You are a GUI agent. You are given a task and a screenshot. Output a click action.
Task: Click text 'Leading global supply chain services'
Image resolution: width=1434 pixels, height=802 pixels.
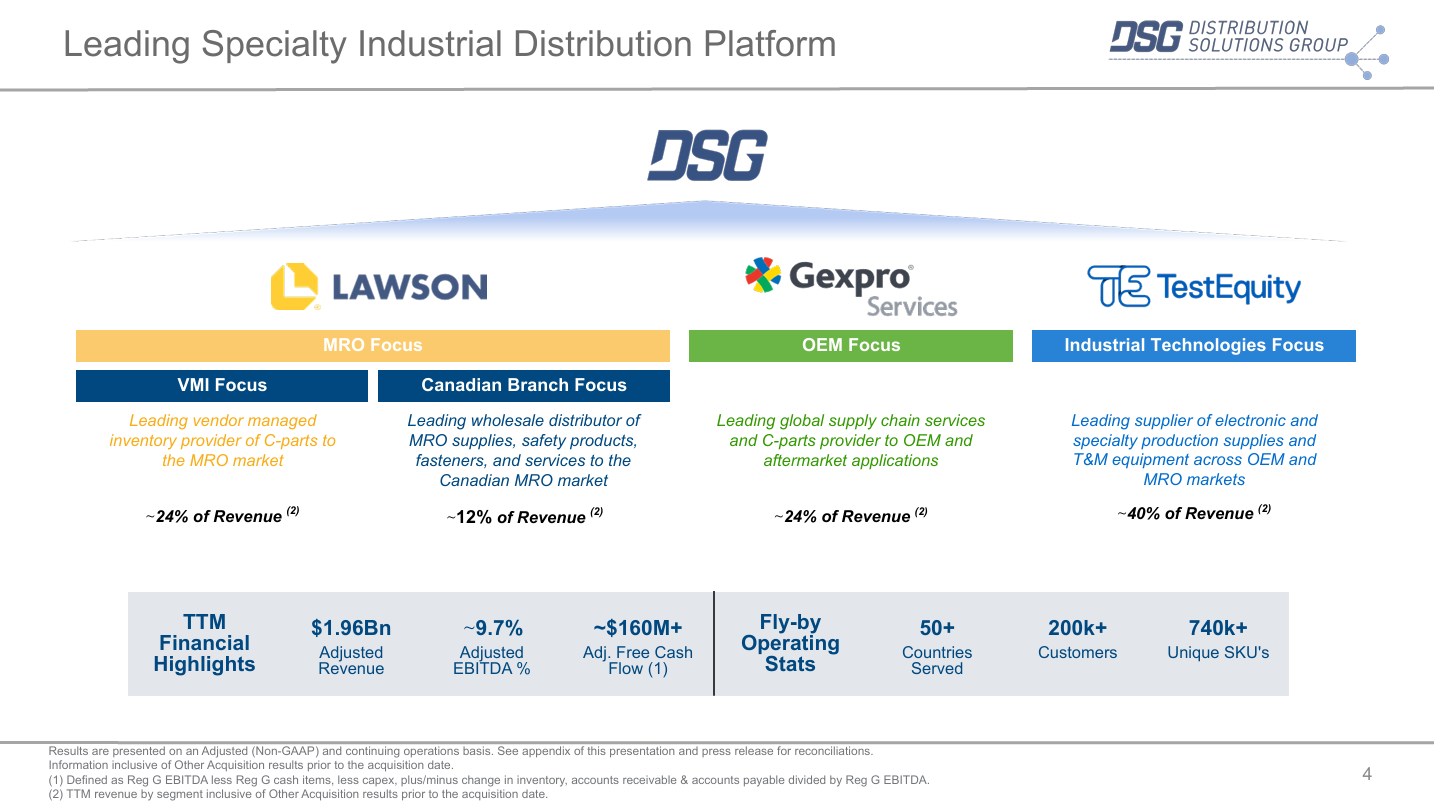pos(851,440)
